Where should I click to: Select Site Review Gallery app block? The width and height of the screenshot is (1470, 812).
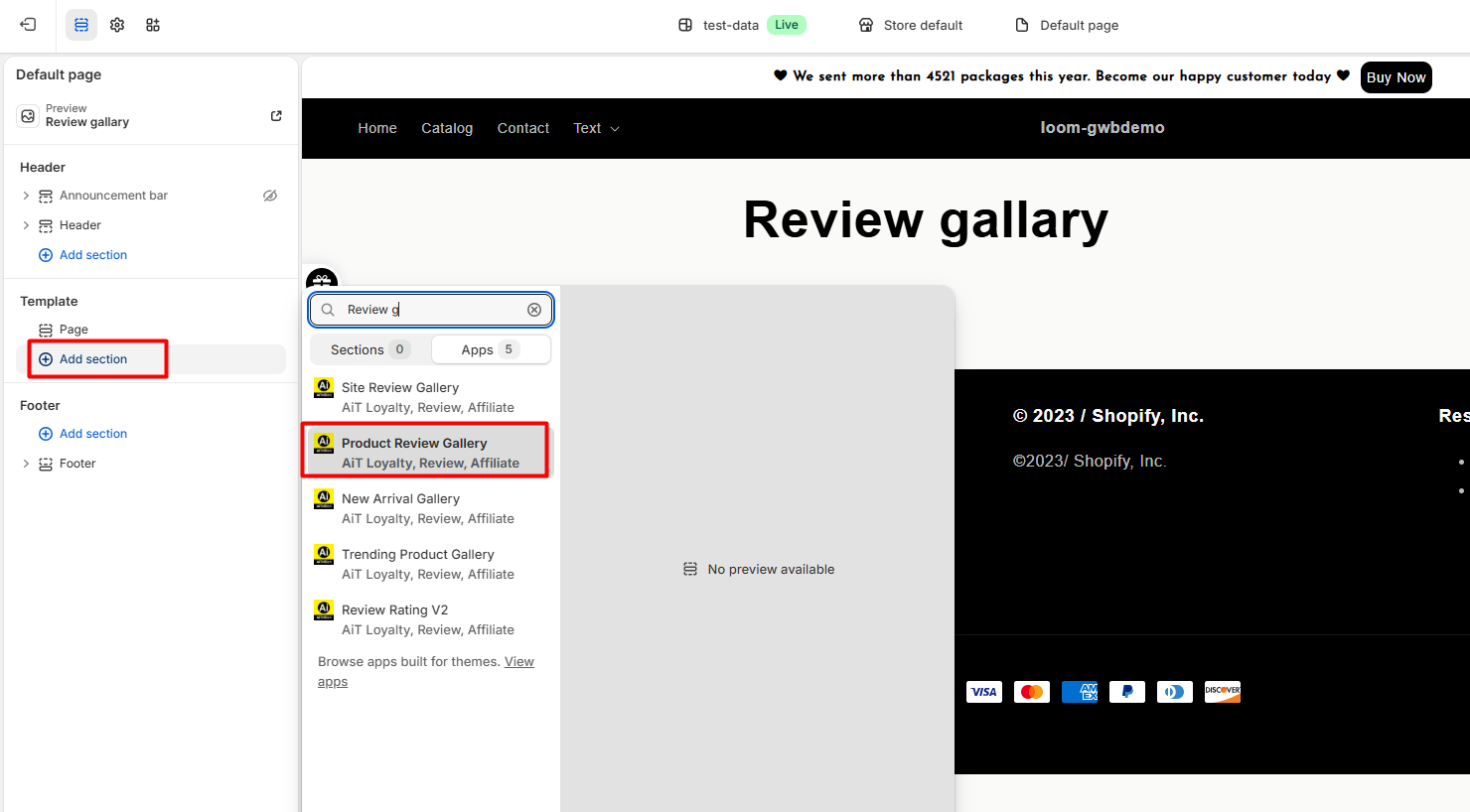tap(429, 397)
